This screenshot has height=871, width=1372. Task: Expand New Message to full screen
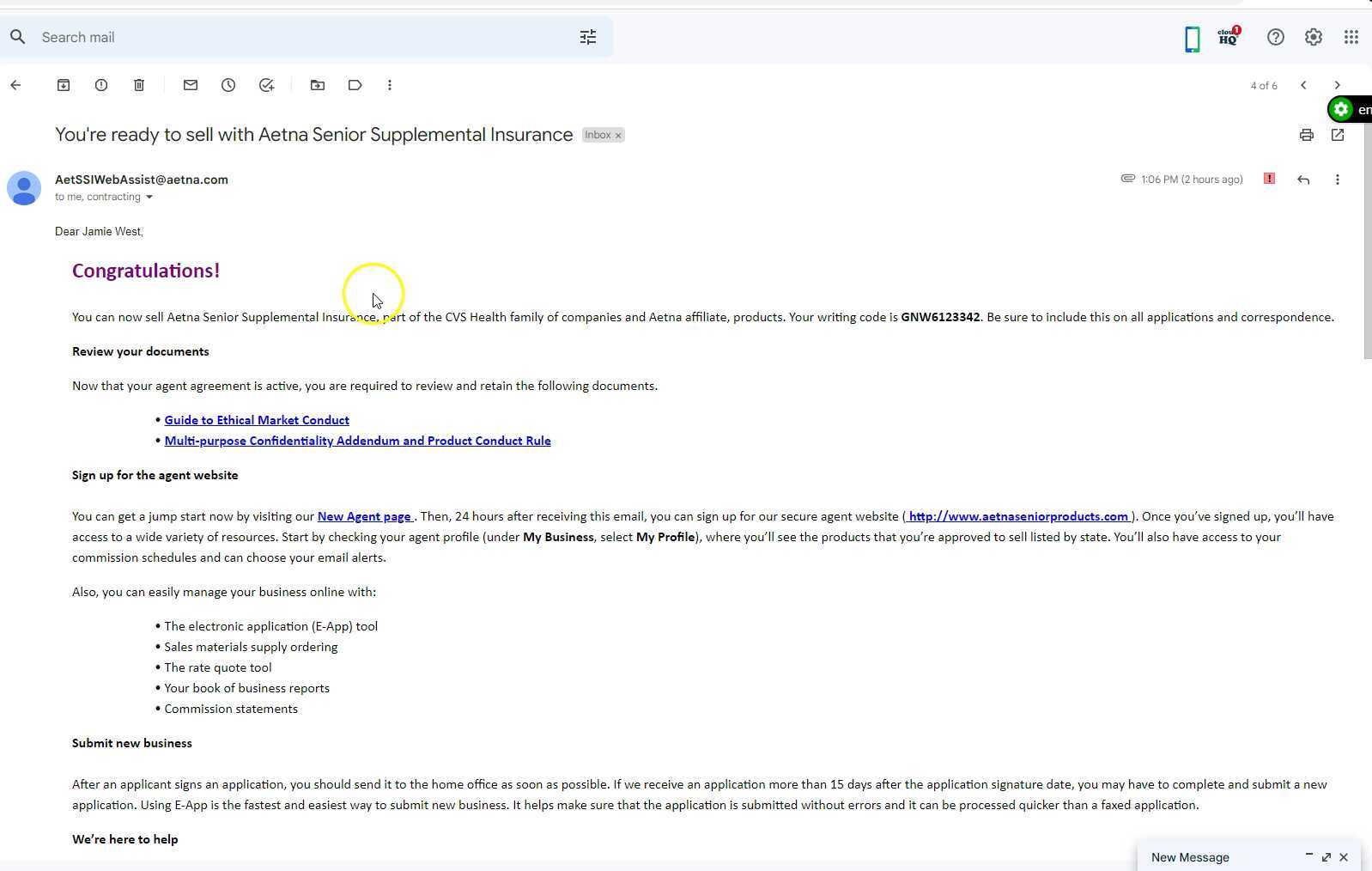tap(1326, 857)
